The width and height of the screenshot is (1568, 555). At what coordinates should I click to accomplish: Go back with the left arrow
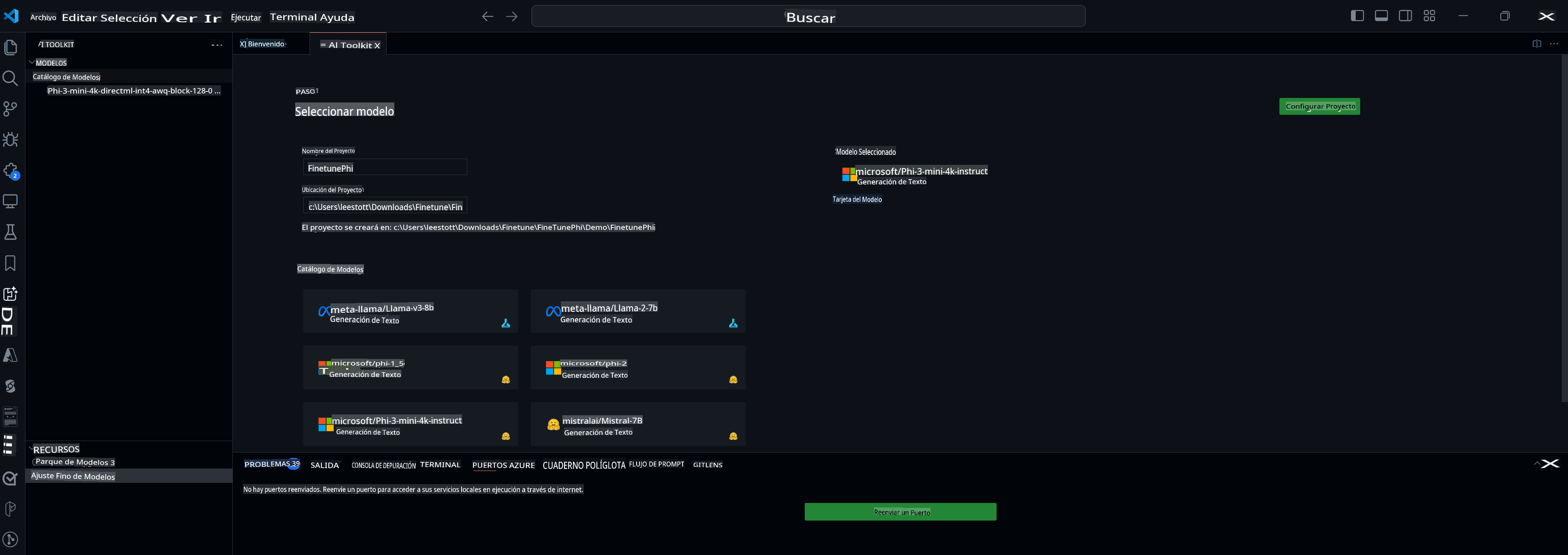[487, 16]
